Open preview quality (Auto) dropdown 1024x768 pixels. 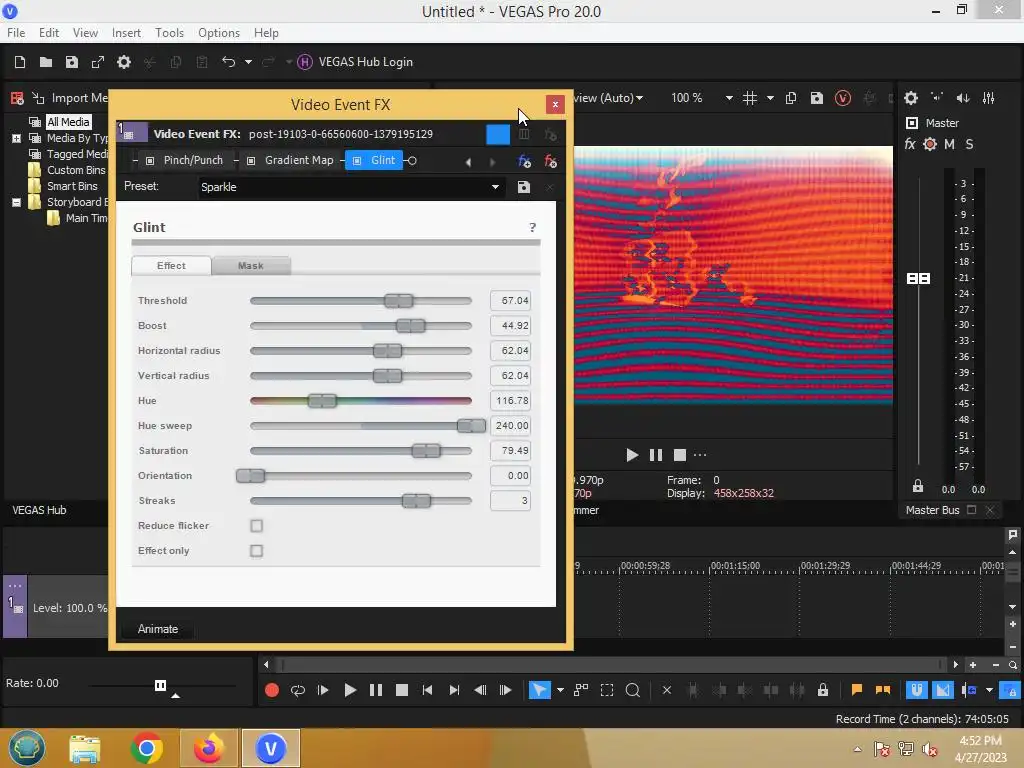pyautogui.click(x=609, y=98)
